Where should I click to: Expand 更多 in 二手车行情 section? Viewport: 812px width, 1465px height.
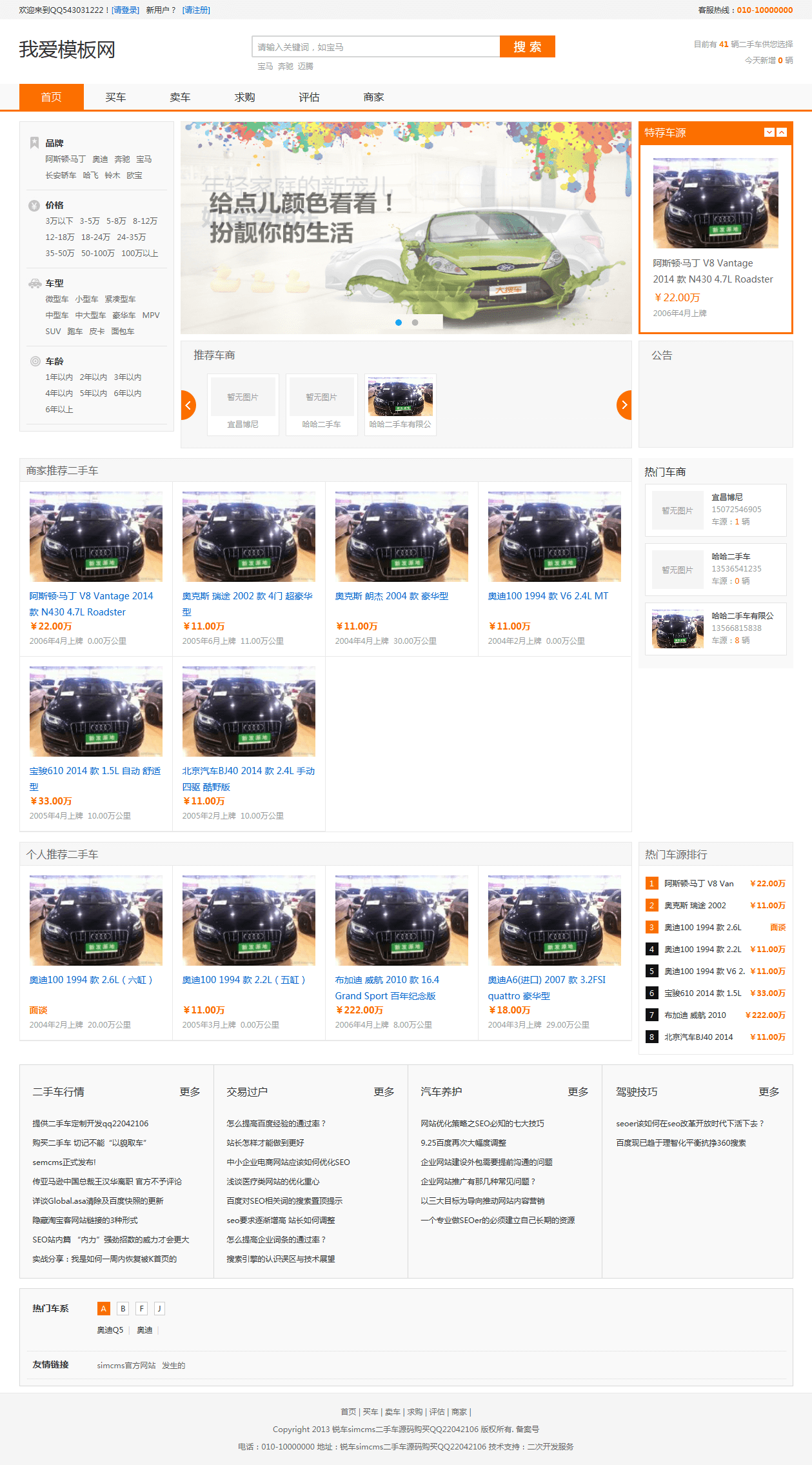pos(190,1091)
